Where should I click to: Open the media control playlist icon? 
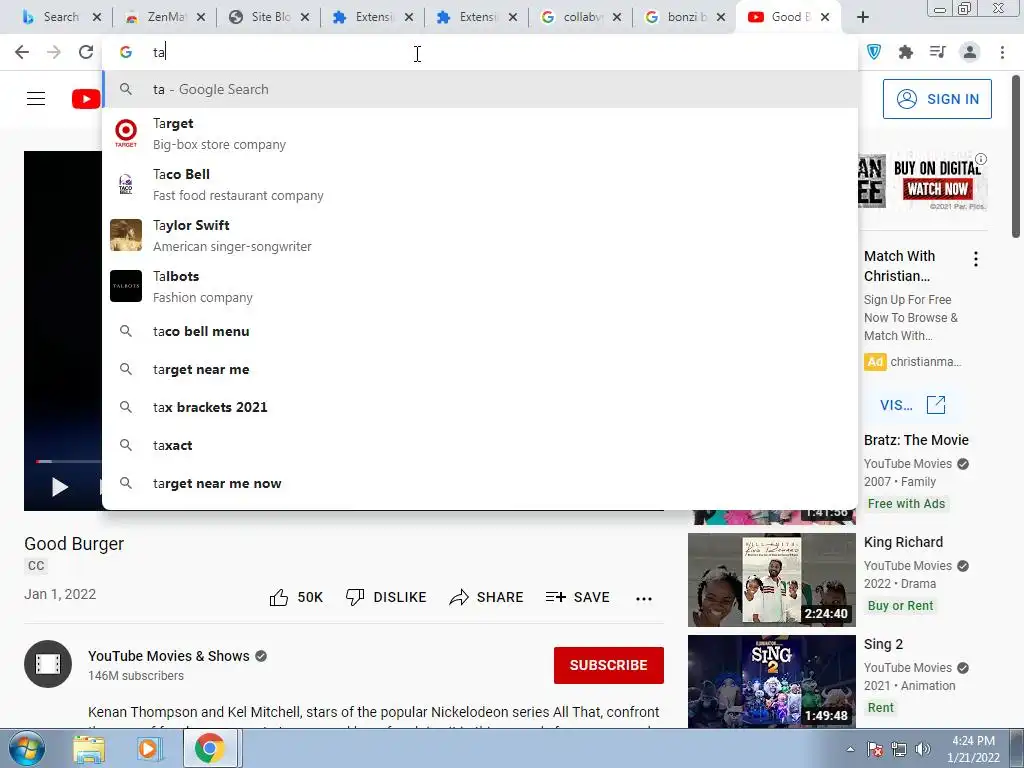click(x=938, y=52)
